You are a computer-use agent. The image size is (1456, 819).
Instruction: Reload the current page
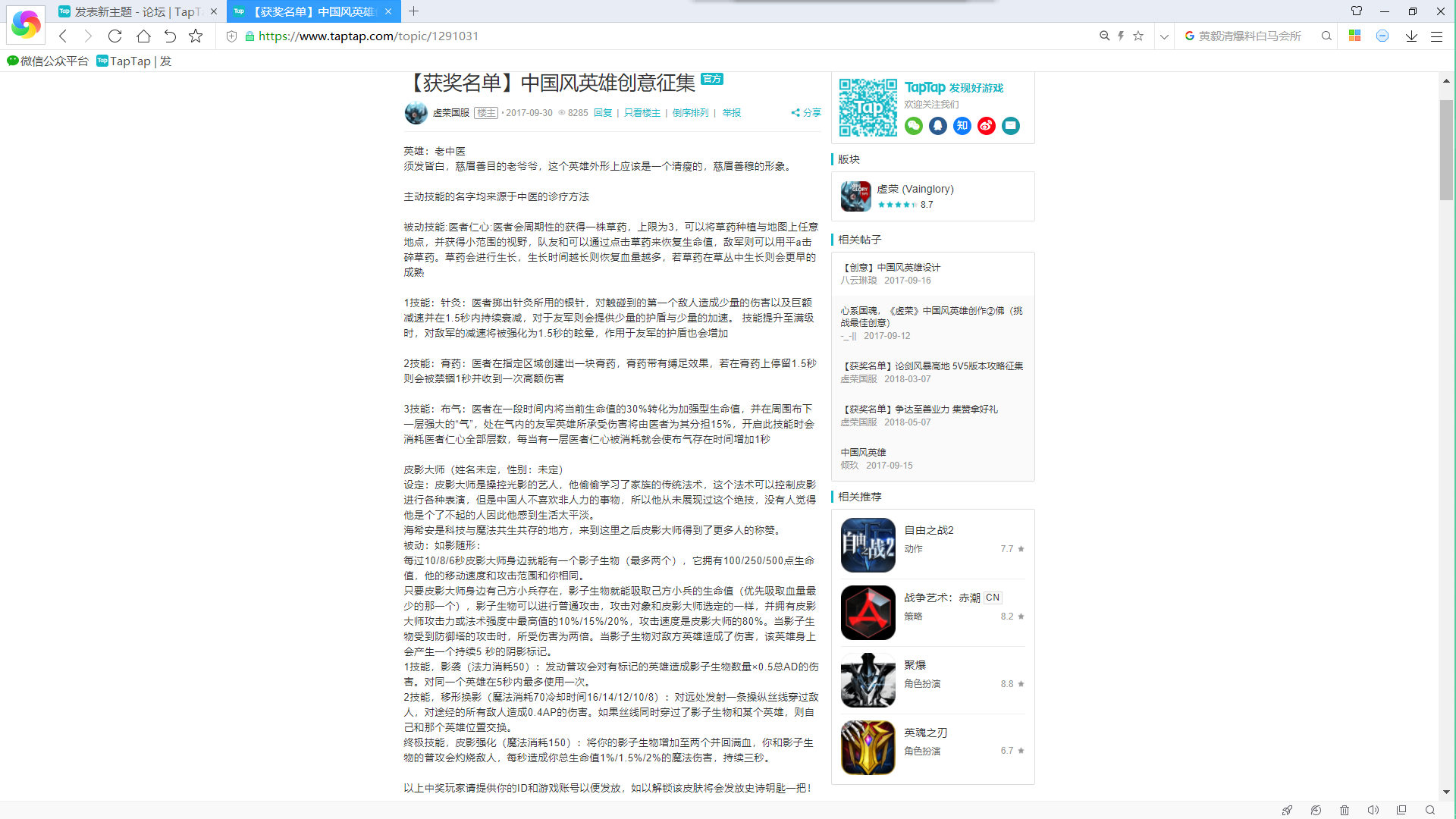[115, 36]
